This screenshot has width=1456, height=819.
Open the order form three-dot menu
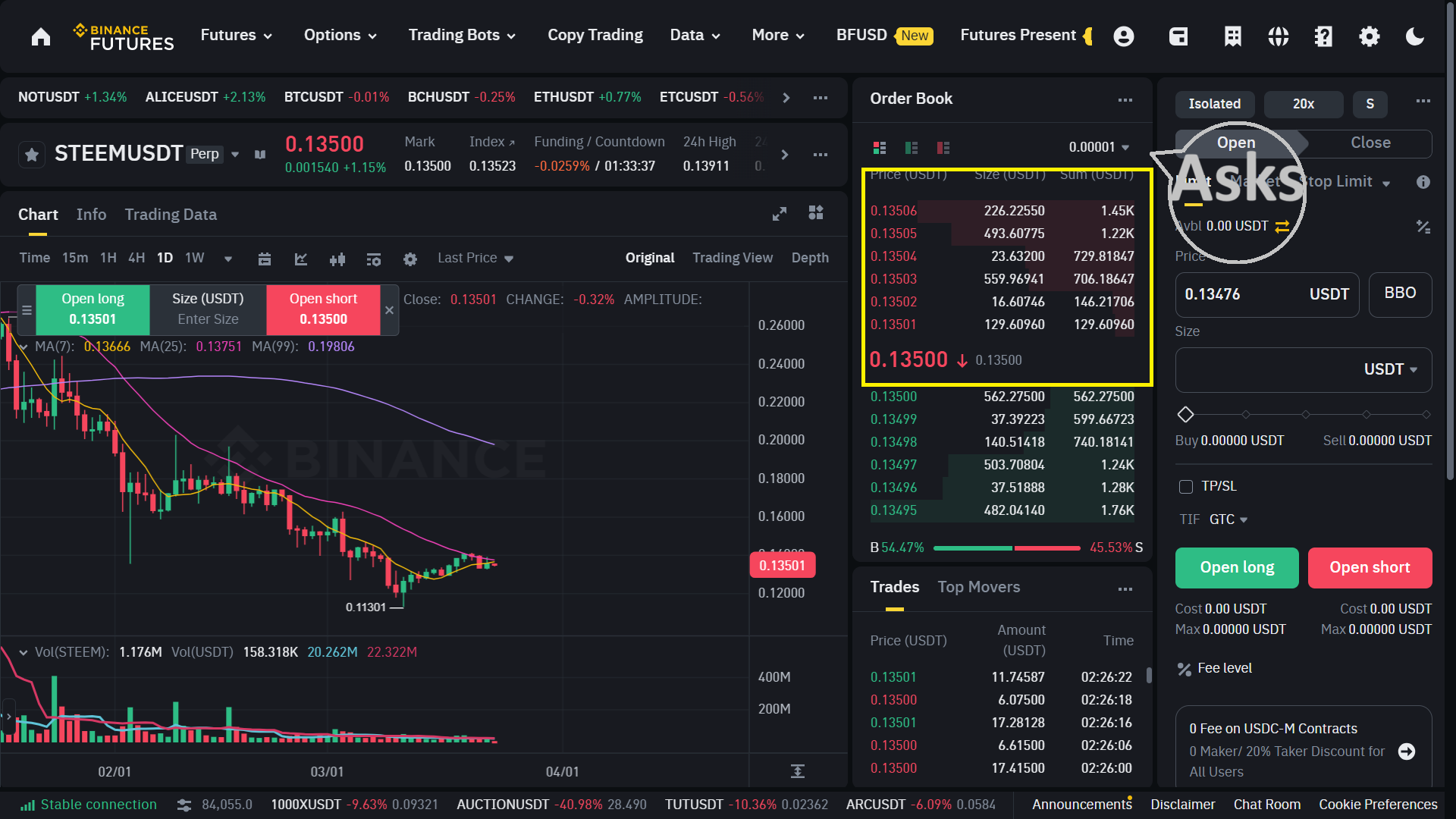click(1423, 101)
